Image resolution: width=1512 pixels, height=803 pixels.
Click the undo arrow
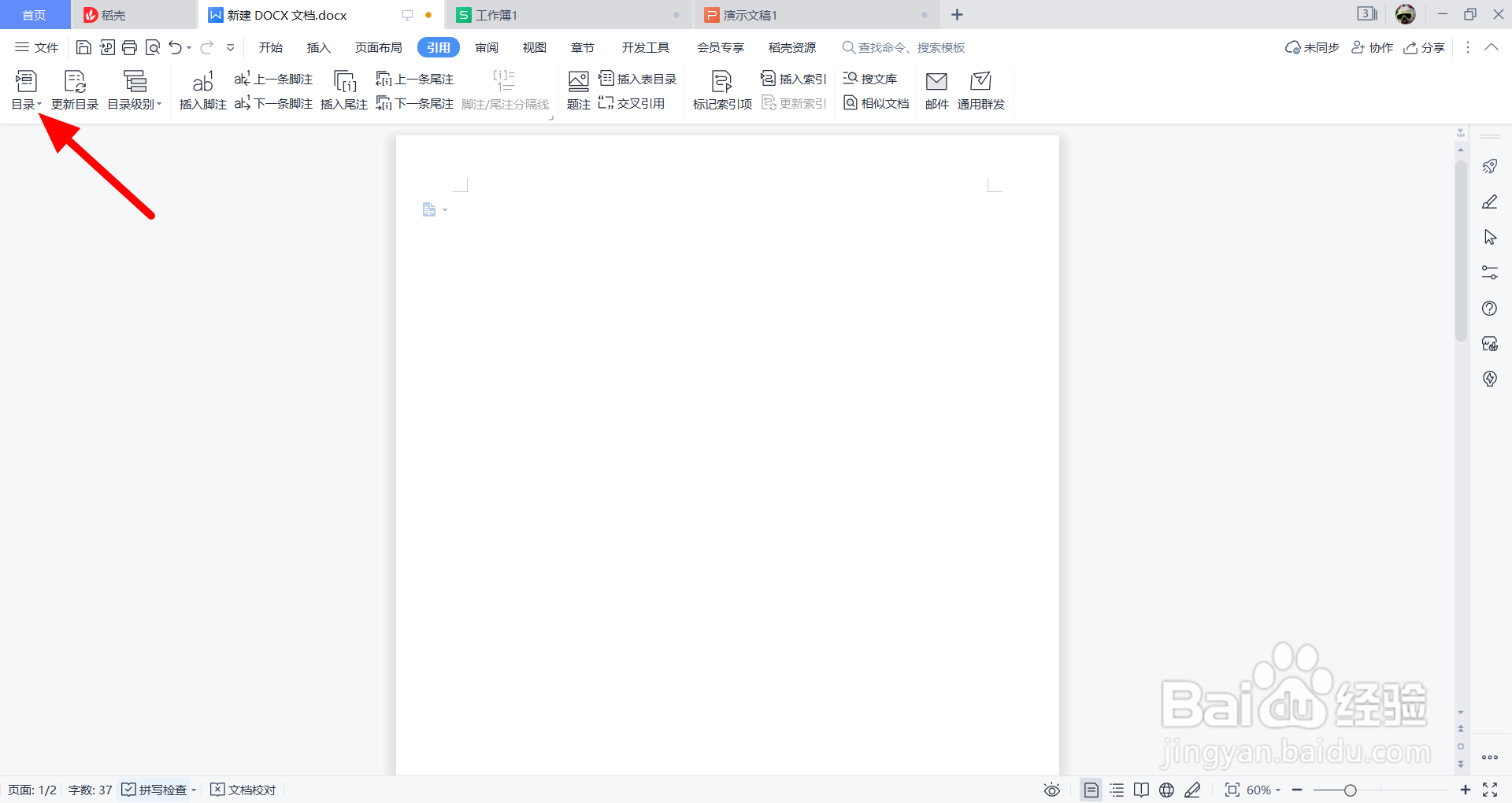coord(175,47)
